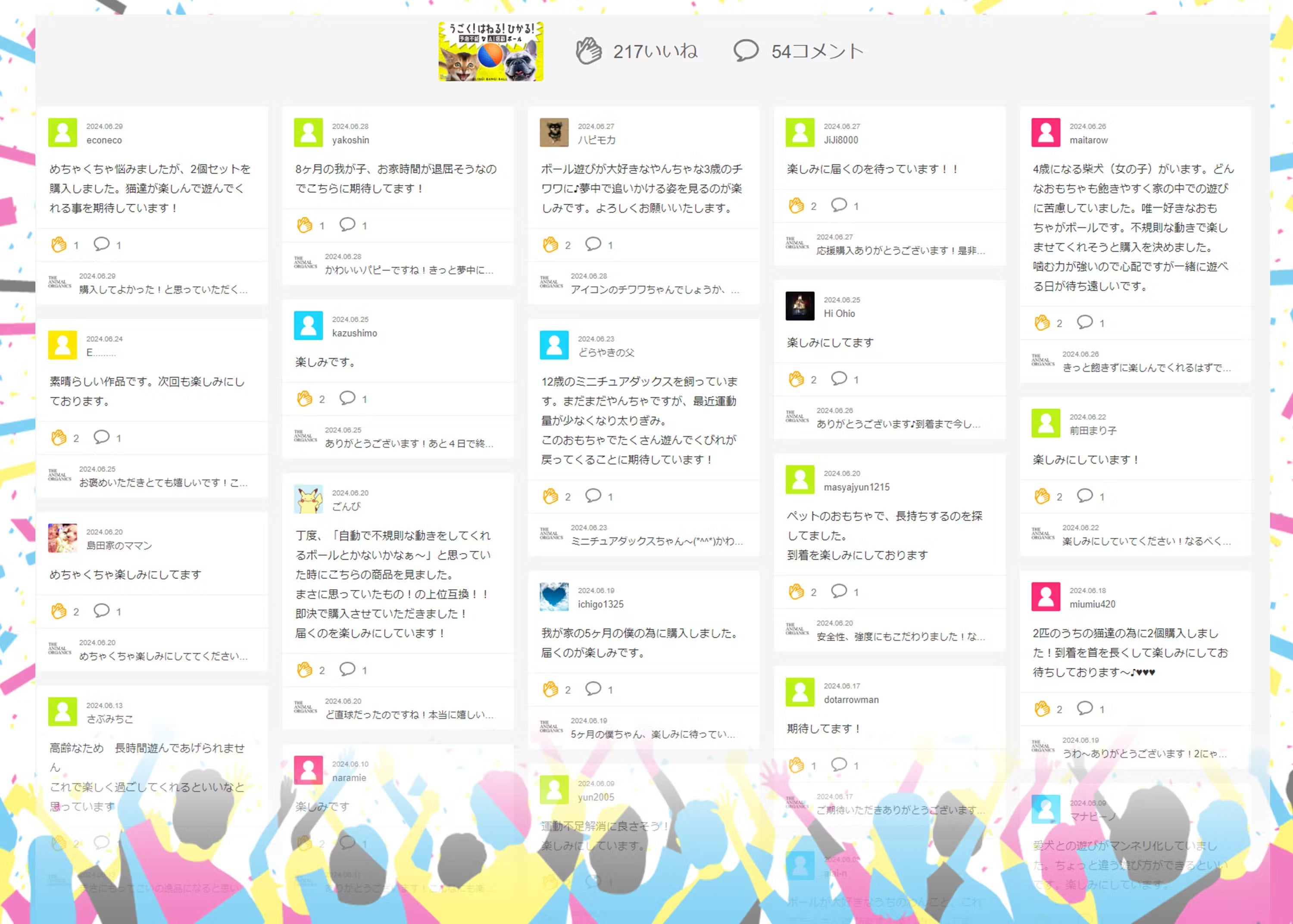This screenshot has height=924, width=1293.
Task: Clap for Hi Ohio's comment
Action: pyautogui.click(x=796, y=379)
